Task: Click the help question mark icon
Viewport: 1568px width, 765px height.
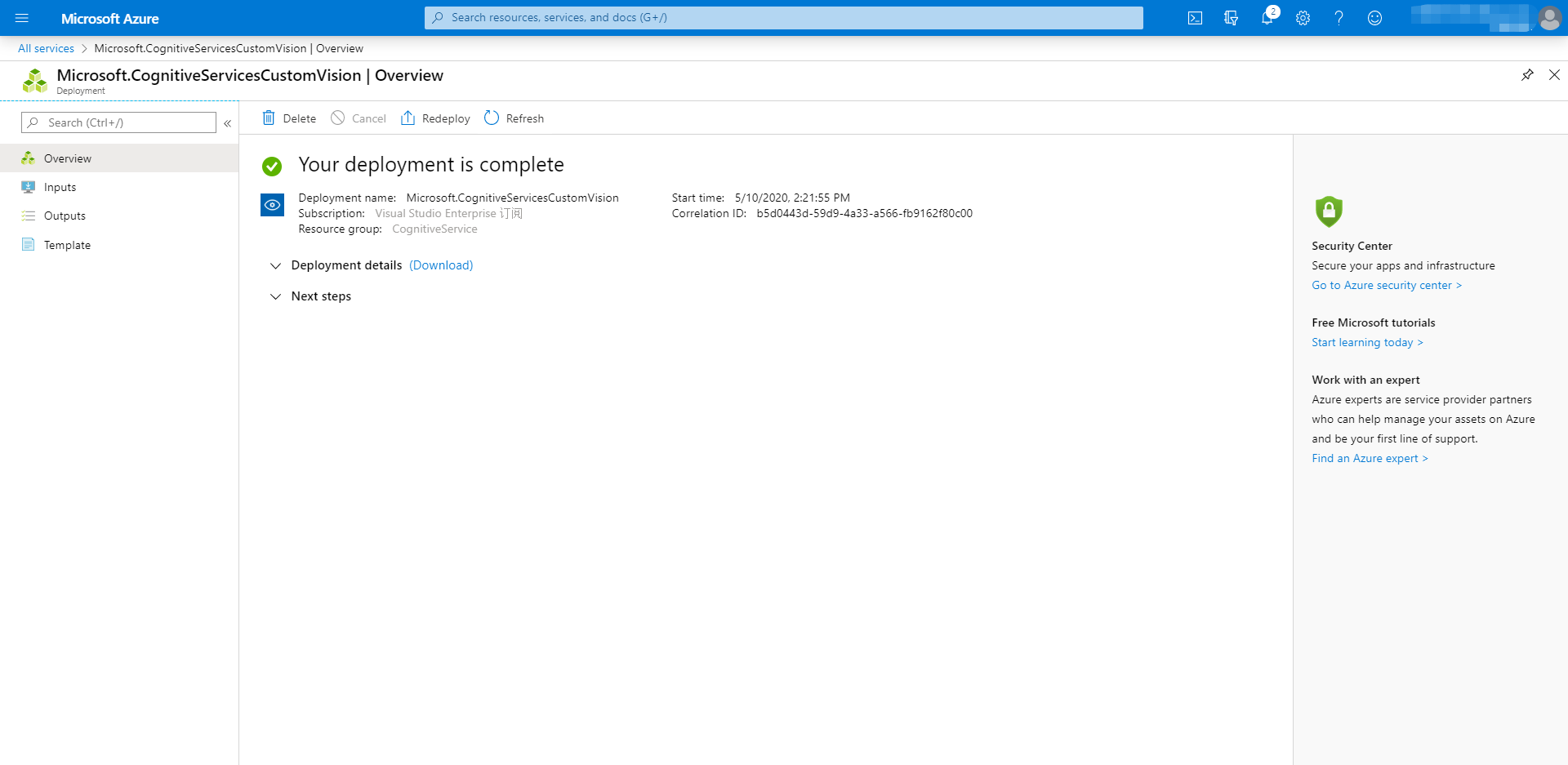Action: [1339, 18]
